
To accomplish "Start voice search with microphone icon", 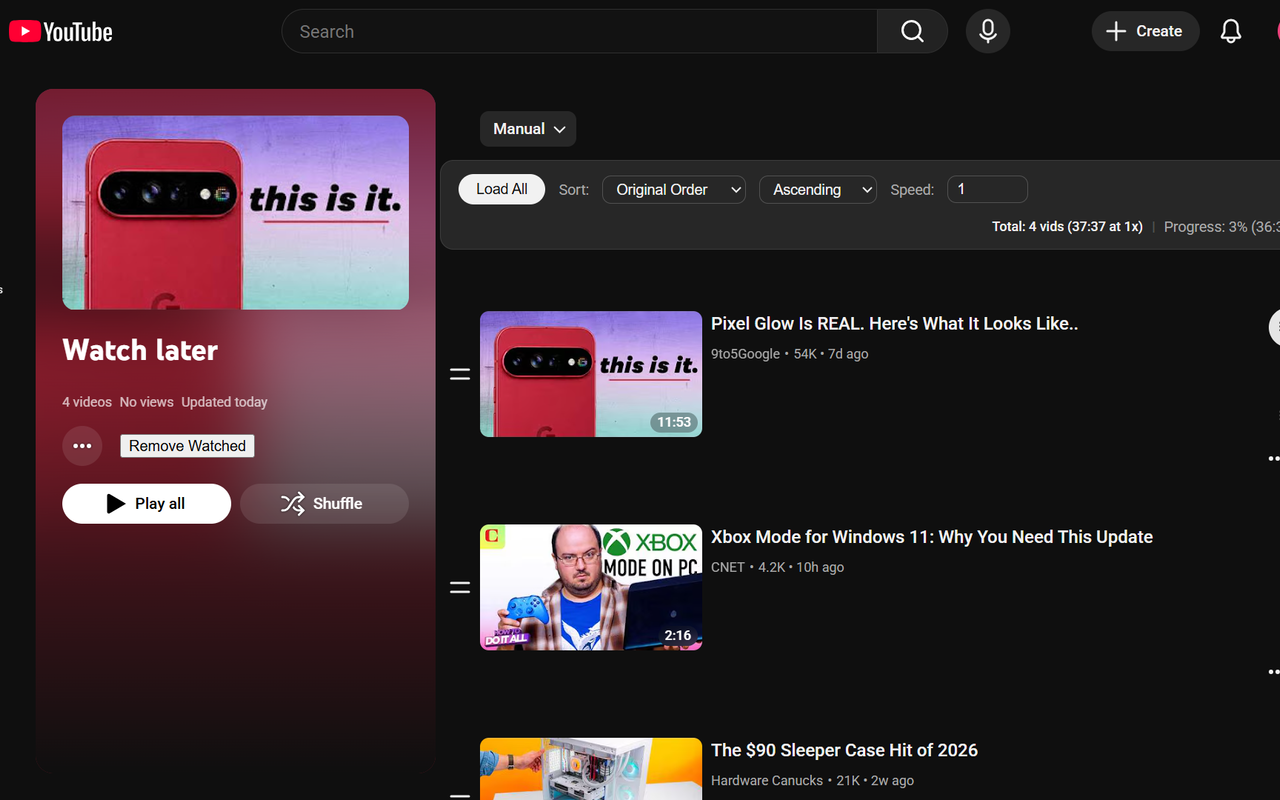I will (988, 31).
